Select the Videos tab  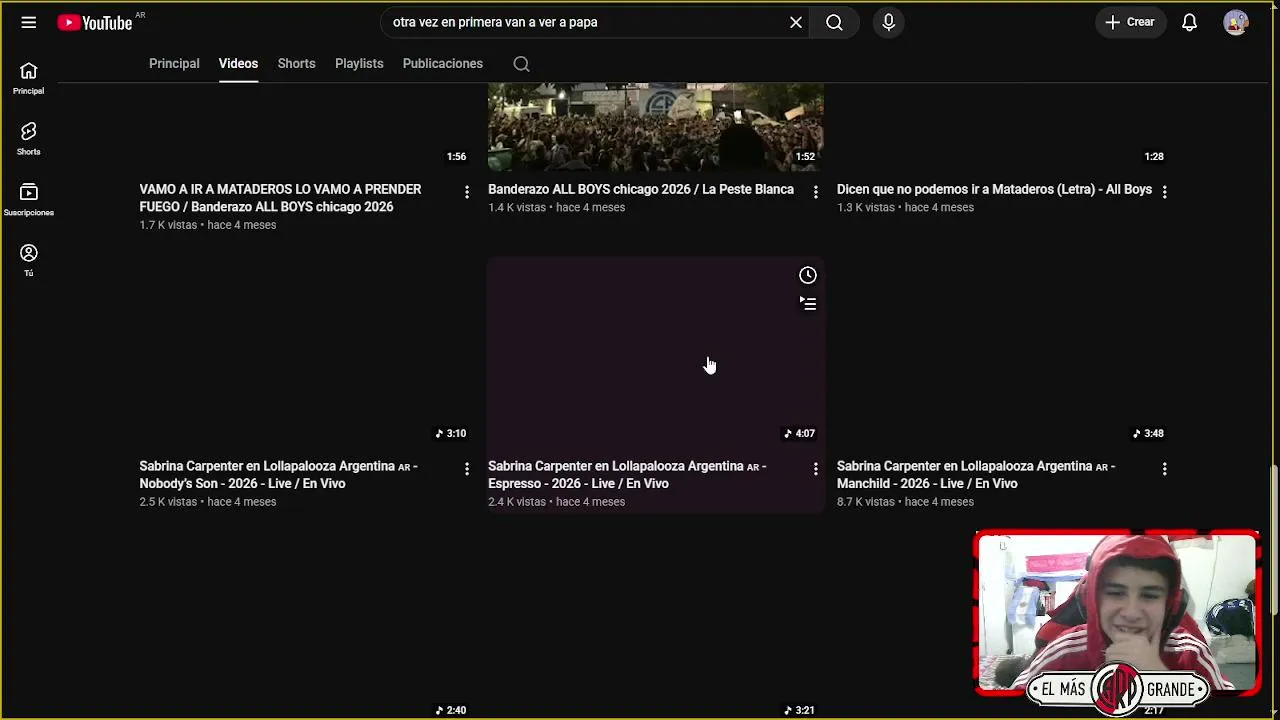238,63
